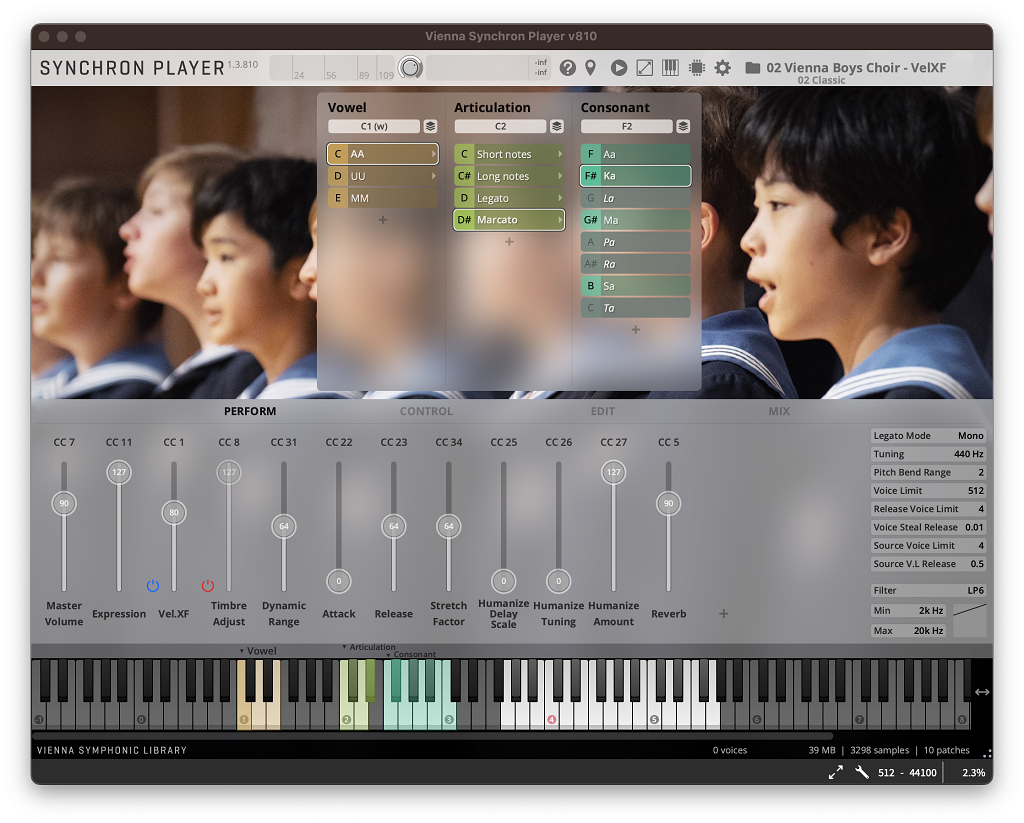The height and width of the screenshot is (823, 1024).
Task: Click the Articulation layers stack icon
Action: pos(556,126)
